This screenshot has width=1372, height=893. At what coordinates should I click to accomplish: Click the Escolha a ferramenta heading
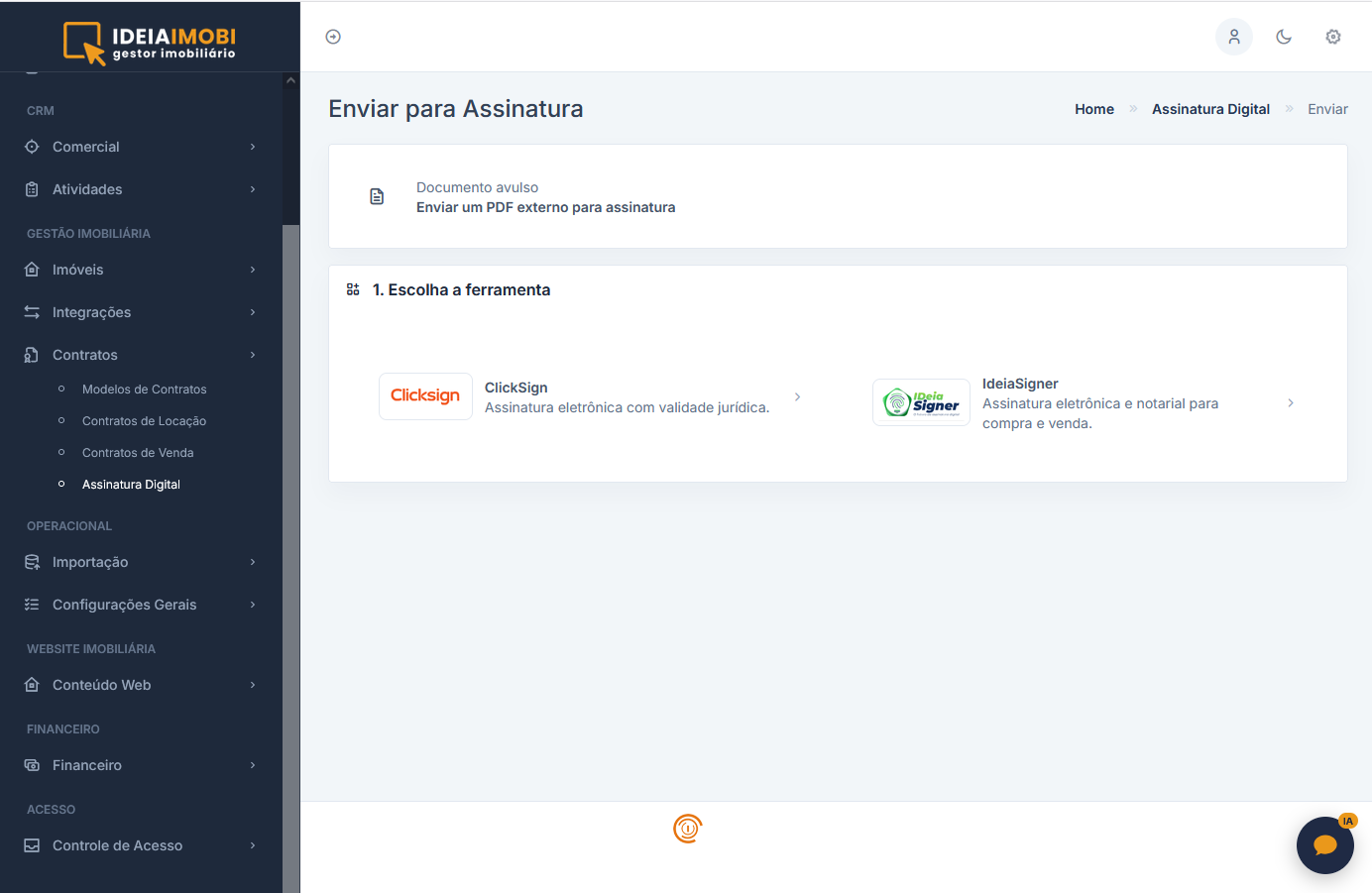tap(461, 289)
